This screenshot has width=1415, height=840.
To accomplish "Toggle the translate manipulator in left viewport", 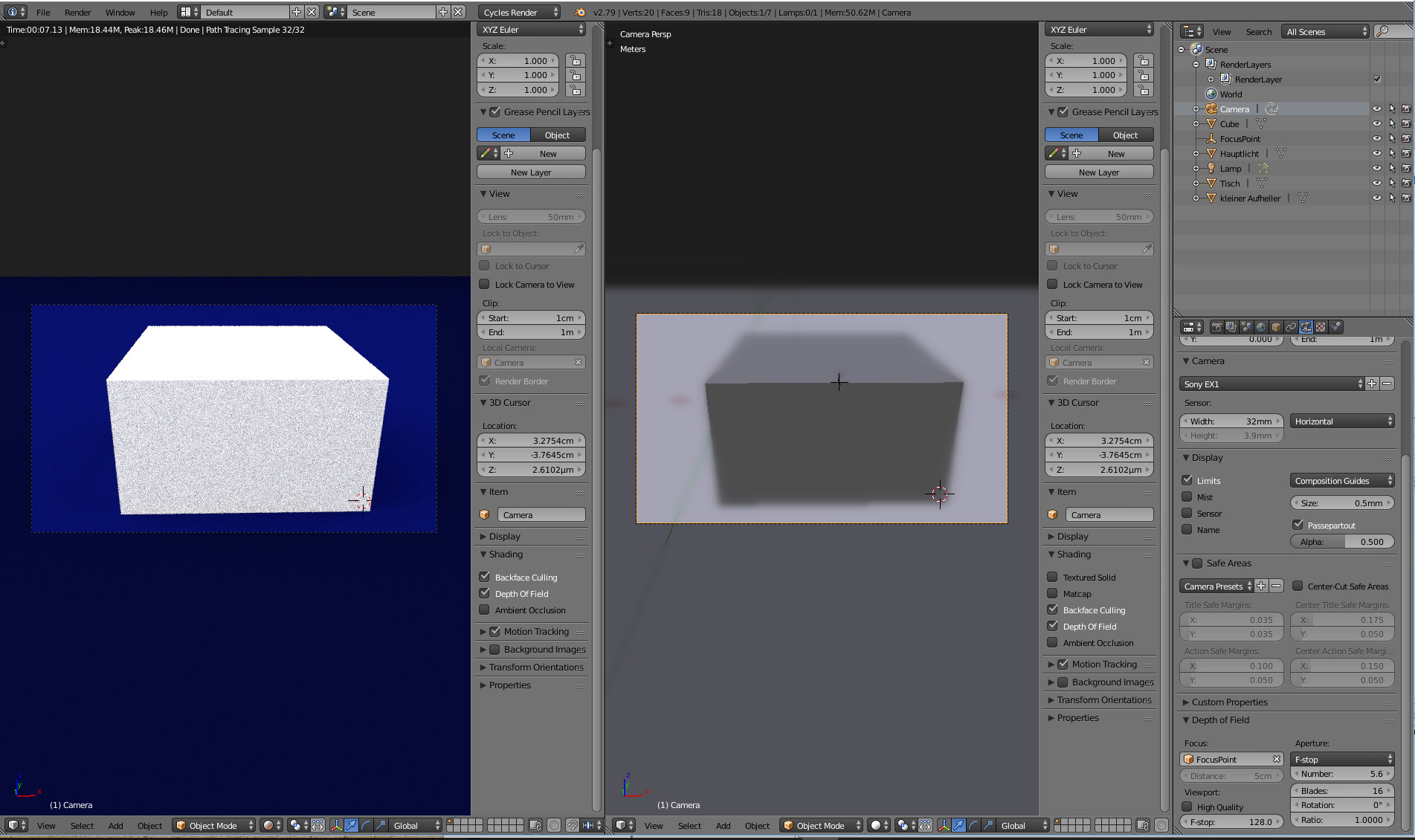I will pyautogui.click(x=351, y=825).
